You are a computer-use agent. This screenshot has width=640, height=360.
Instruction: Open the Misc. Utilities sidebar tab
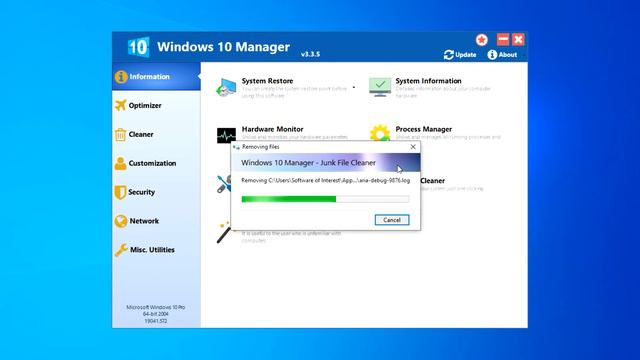[156, 250]
